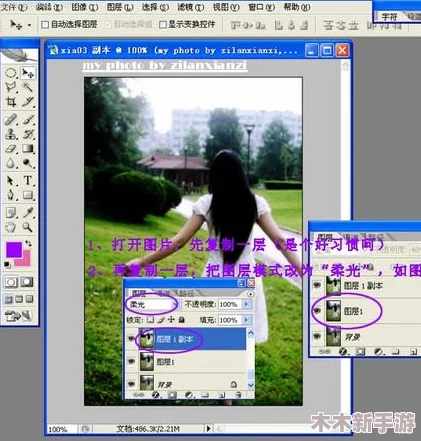Image resolution: width=421 pixels, height=441 pixels.
Task: Open the 文件 menu
Action: point(13,7)
